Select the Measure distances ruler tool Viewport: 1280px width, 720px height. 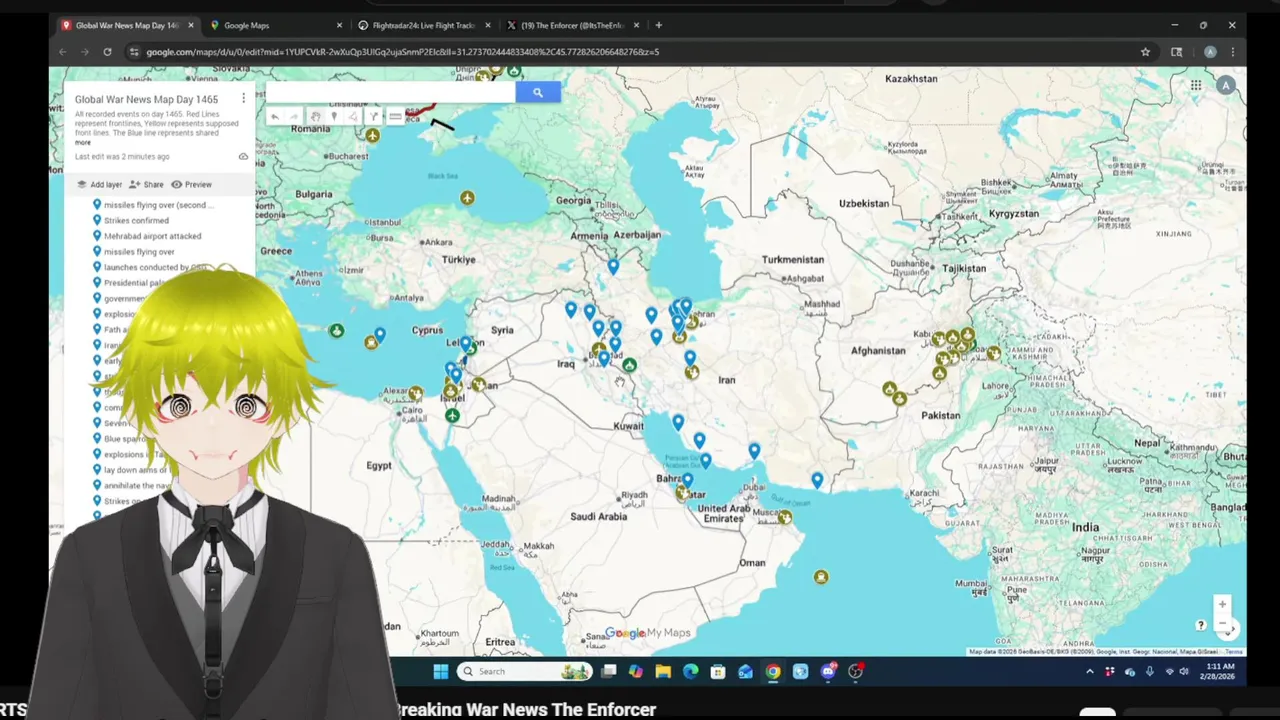point(395,117)
